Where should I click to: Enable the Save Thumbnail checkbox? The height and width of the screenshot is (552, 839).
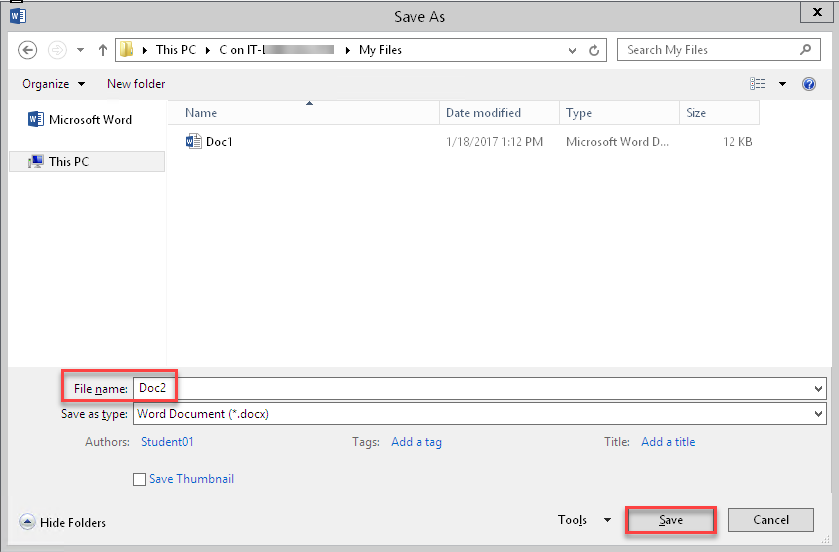click(x=140, y=480)
